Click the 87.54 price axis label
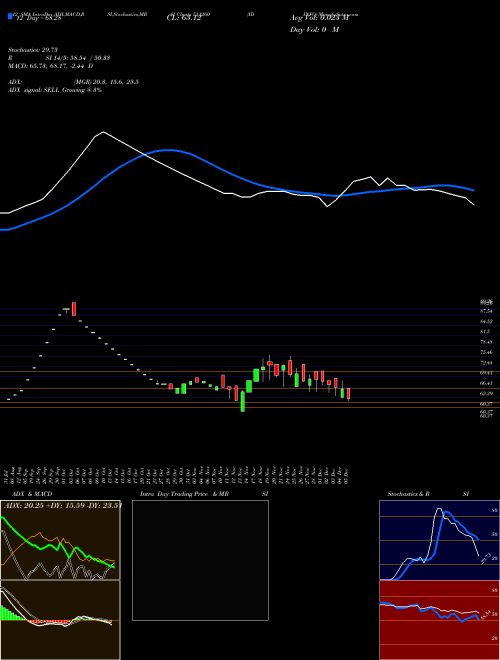This screenshot has height=660, width=500. pyautogui.click(x=486, y=311)
